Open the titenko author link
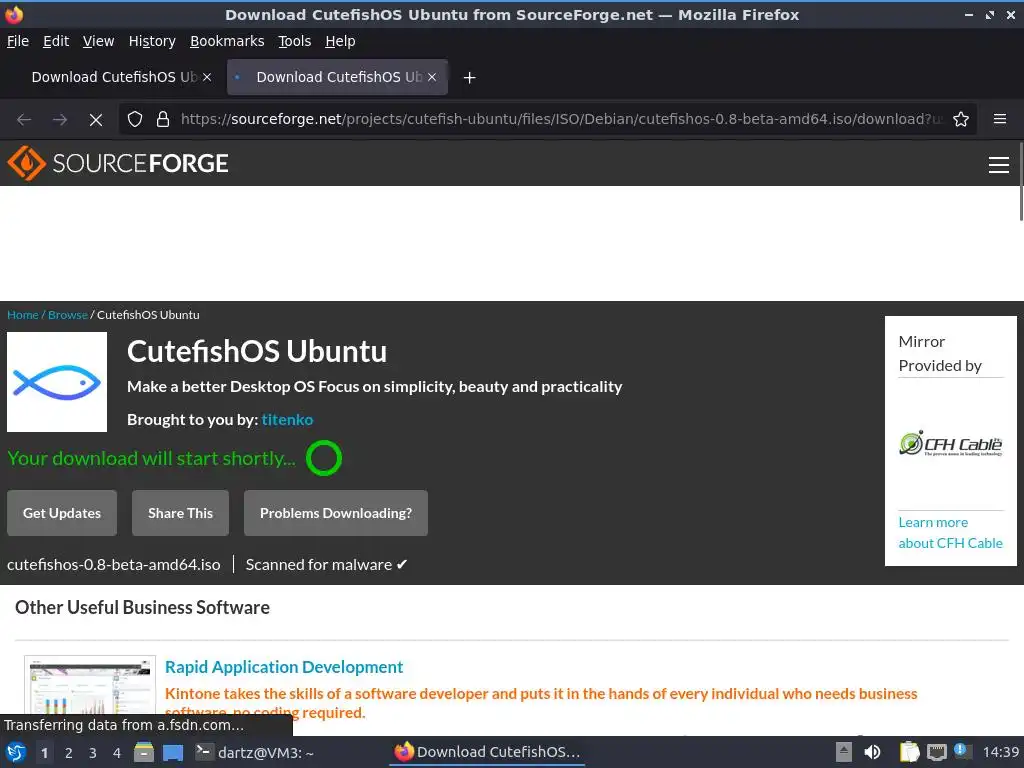The height and width of the screenshot is (768, 1024). [287, 419]
